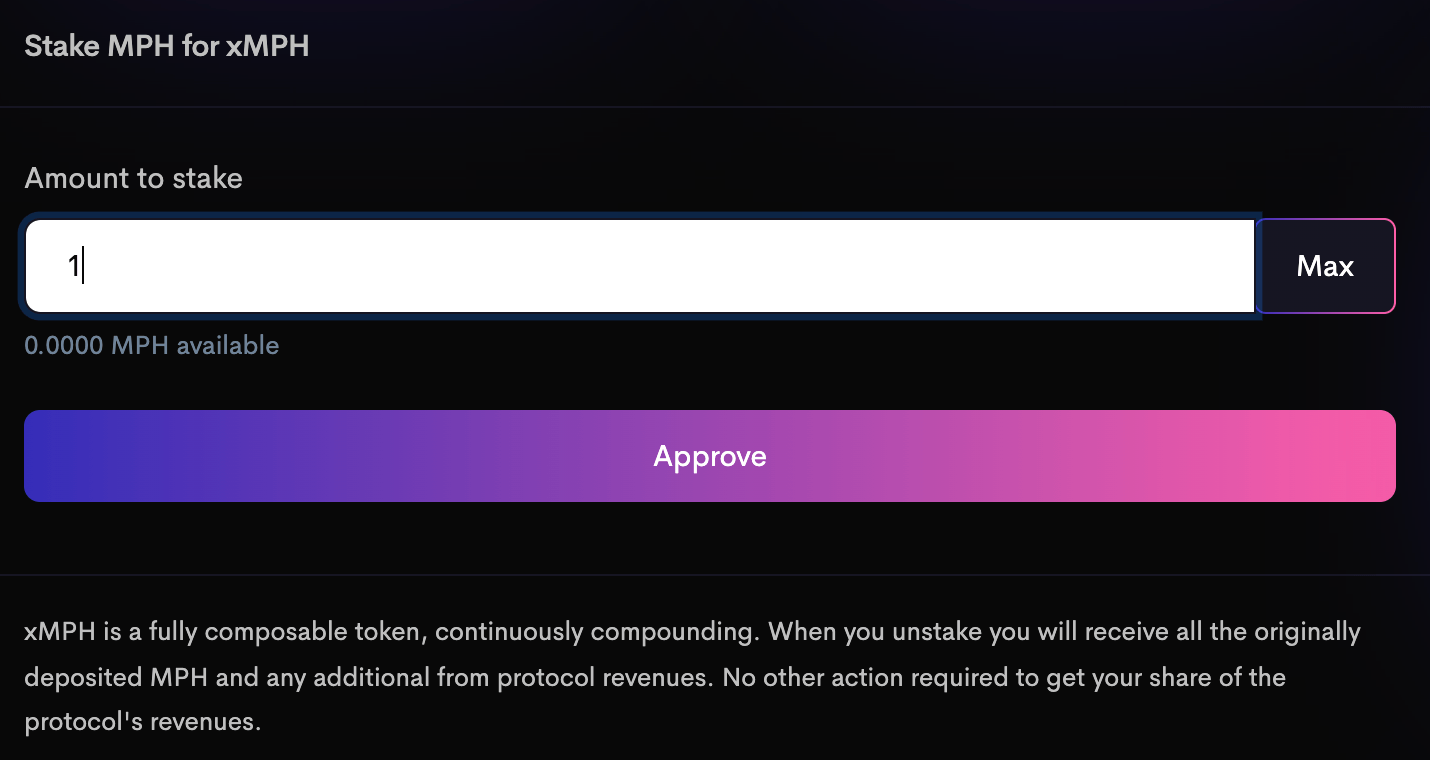Click the divider line above the description
This screenshot has height=760, width=1430.
click(715, 575)
